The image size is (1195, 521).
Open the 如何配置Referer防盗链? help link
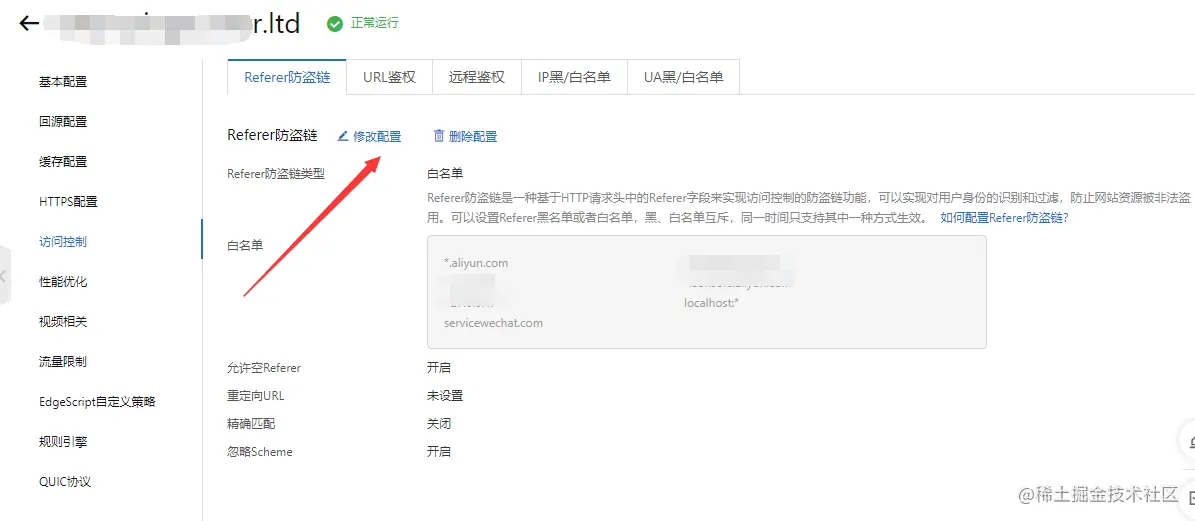tap(1004, 217)
